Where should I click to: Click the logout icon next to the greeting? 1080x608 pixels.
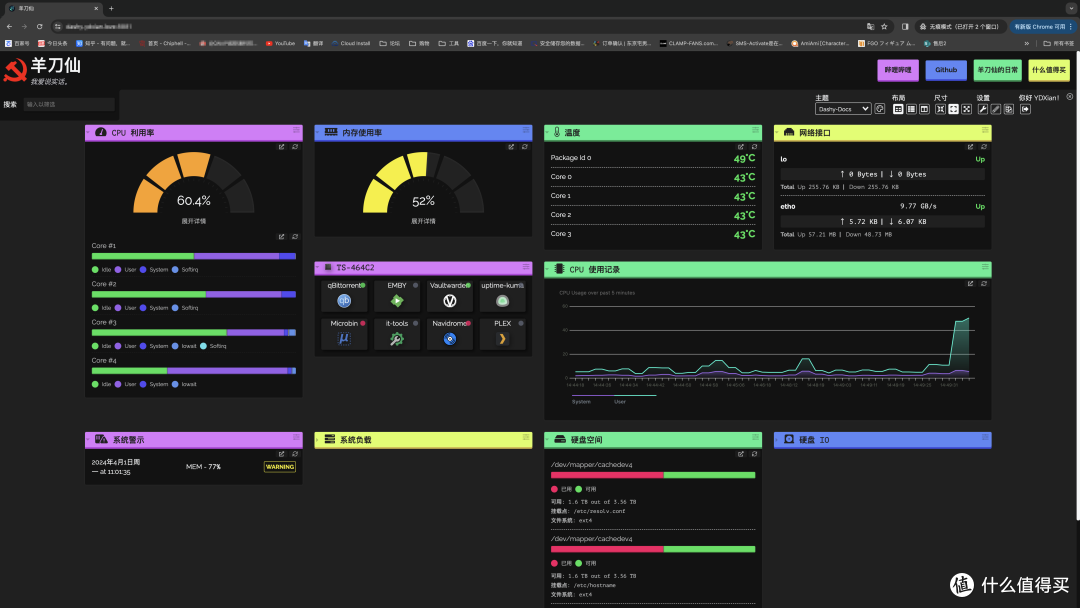tap(1025, 109)
